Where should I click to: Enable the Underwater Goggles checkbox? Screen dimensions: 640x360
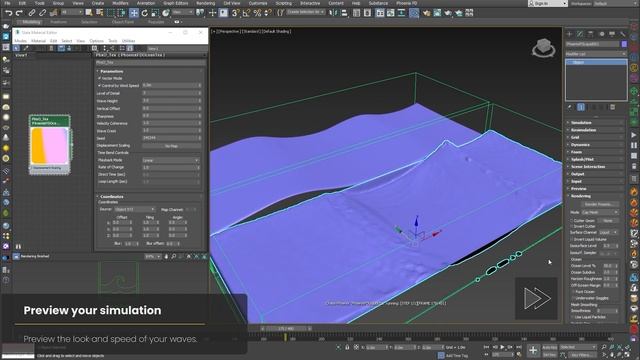[x=572, y=298]
